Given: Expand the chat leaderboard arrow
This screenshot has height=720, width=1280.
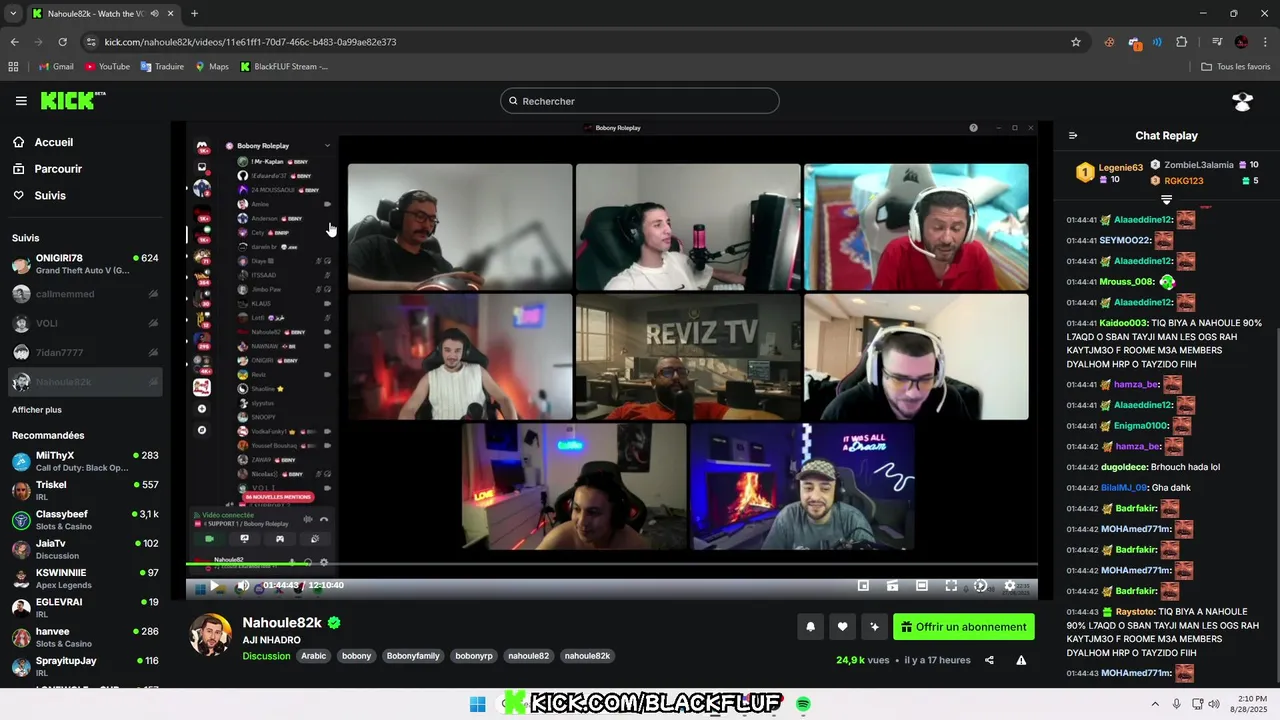Looking at the screenshot, I should (x=1166, y=200).
